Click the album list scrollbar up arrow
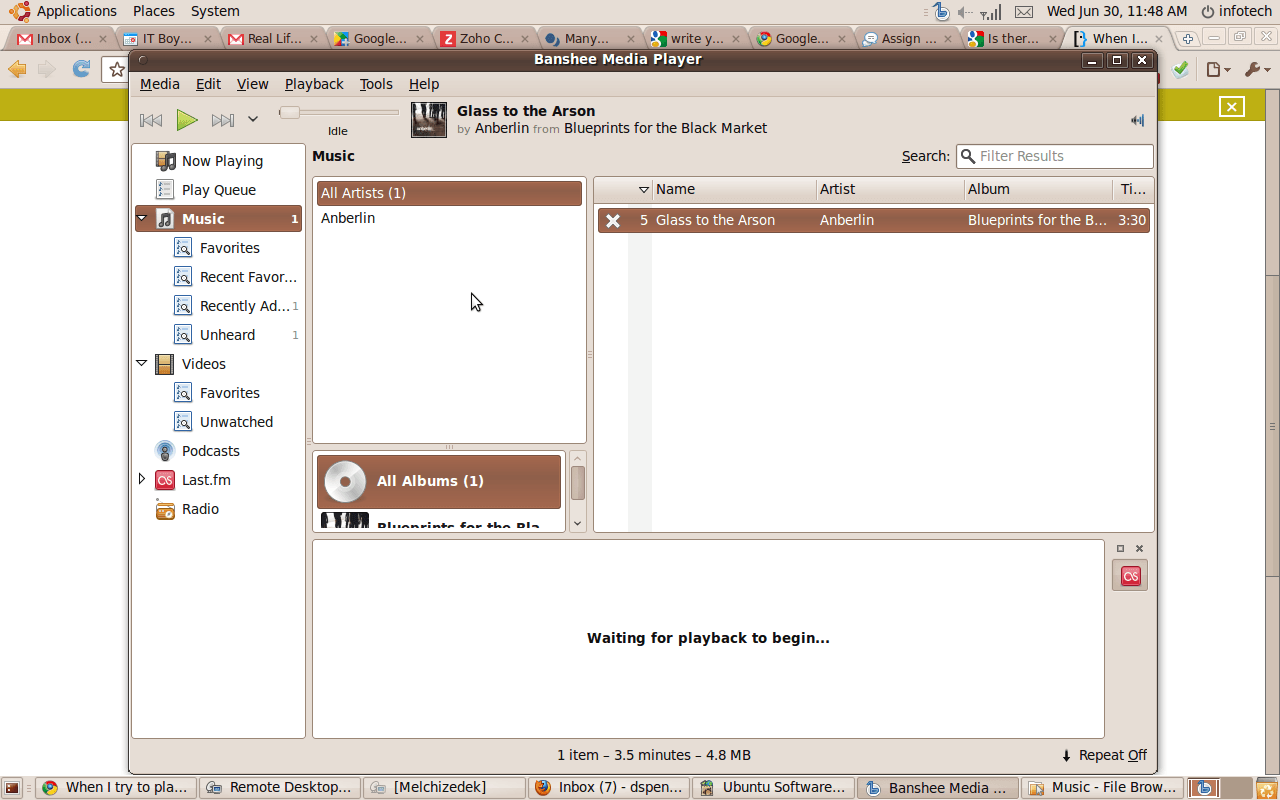 click(577, 460)
